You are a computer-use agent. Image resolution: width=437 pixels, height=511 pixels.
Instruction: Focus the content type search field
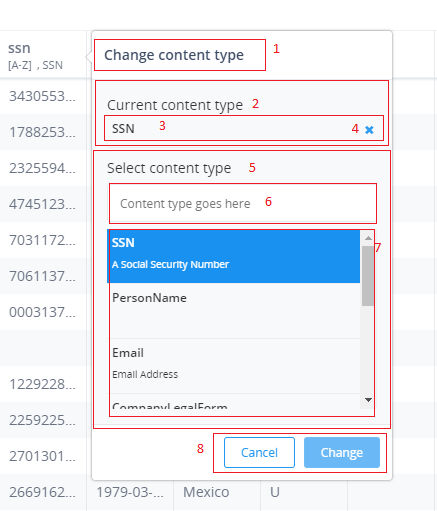[x=243, y=203]
